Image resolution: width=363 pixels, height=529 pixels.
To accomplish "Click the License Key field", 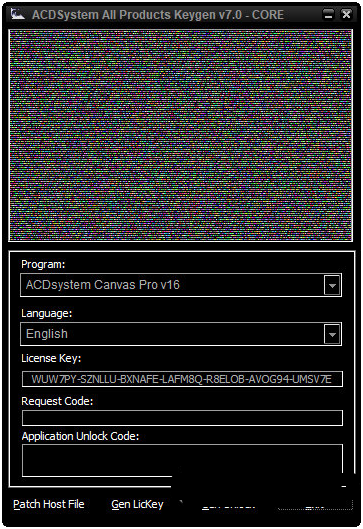I will tap(182, 379).
